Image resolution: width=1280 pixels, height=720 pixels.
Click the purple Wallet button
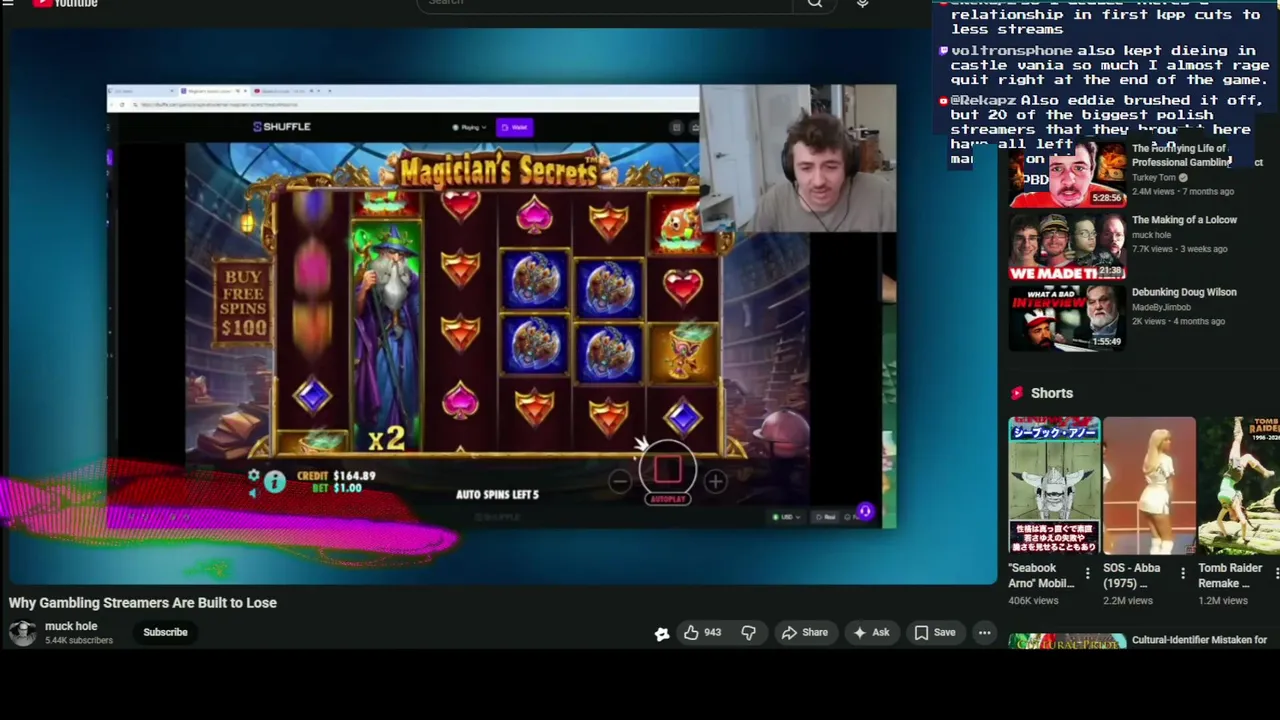click(x=515, y=127)
